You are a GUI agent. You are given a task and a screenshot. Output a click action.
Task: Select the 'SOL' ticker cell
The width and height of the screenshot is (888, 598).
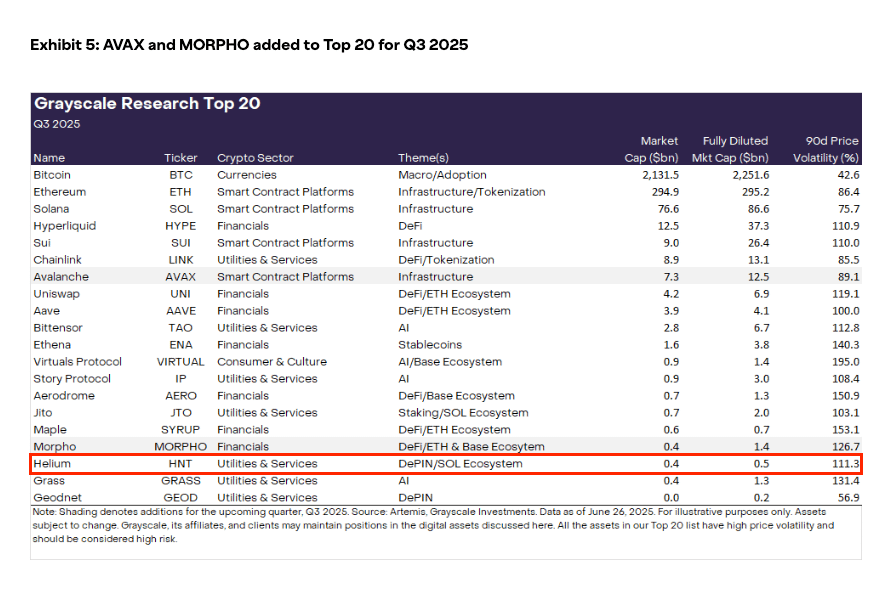coord(181,209)
